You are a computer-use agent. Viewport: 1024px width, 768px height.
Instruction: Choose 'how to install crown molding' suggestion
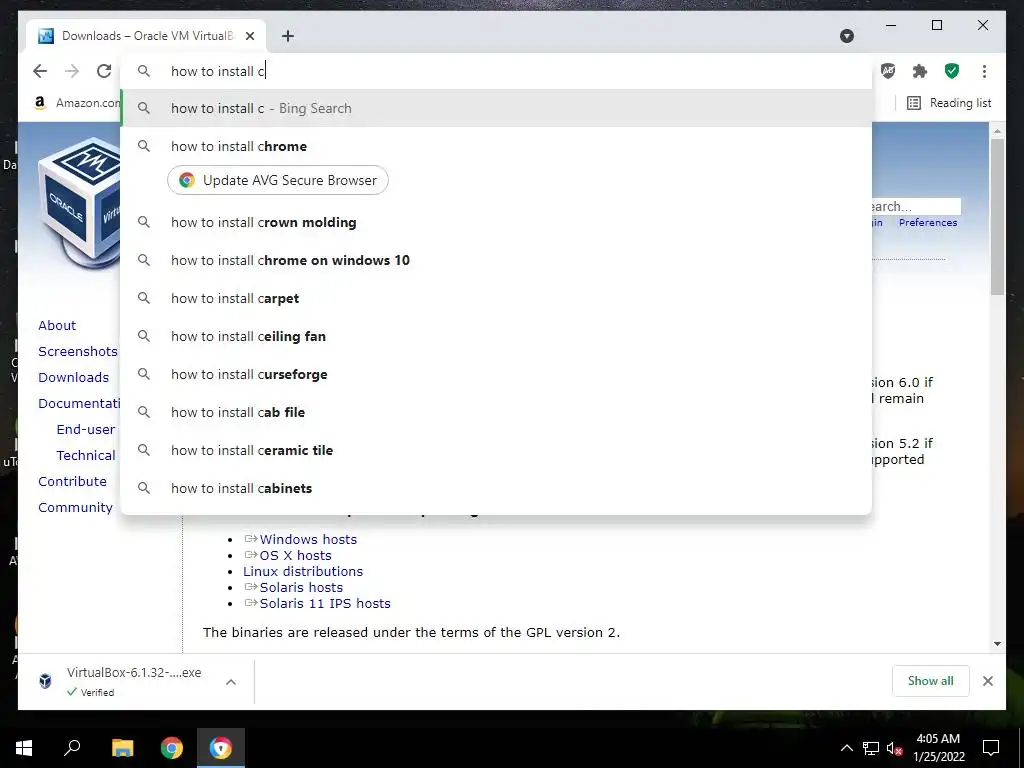tap(496, 222)
